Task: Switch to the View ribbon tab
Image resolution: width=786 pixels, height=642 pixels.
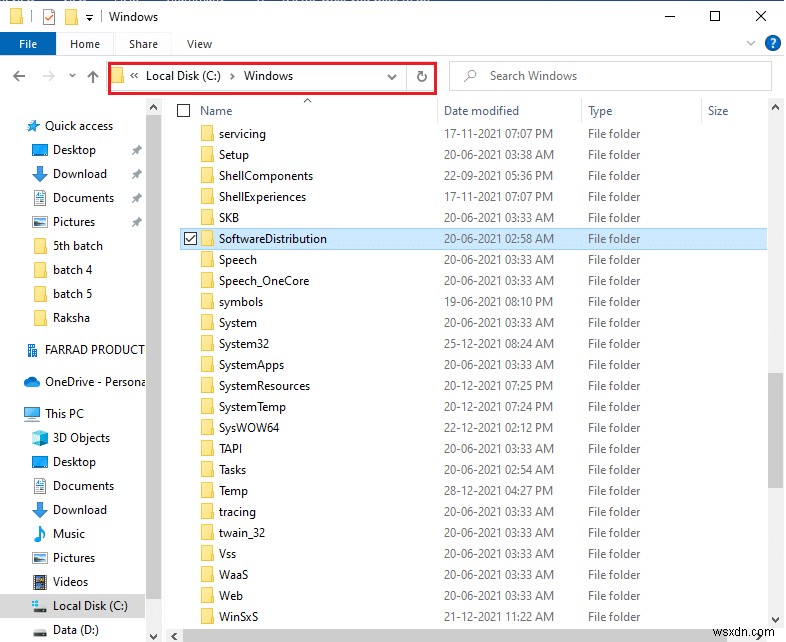Action: tap(200, 44)
